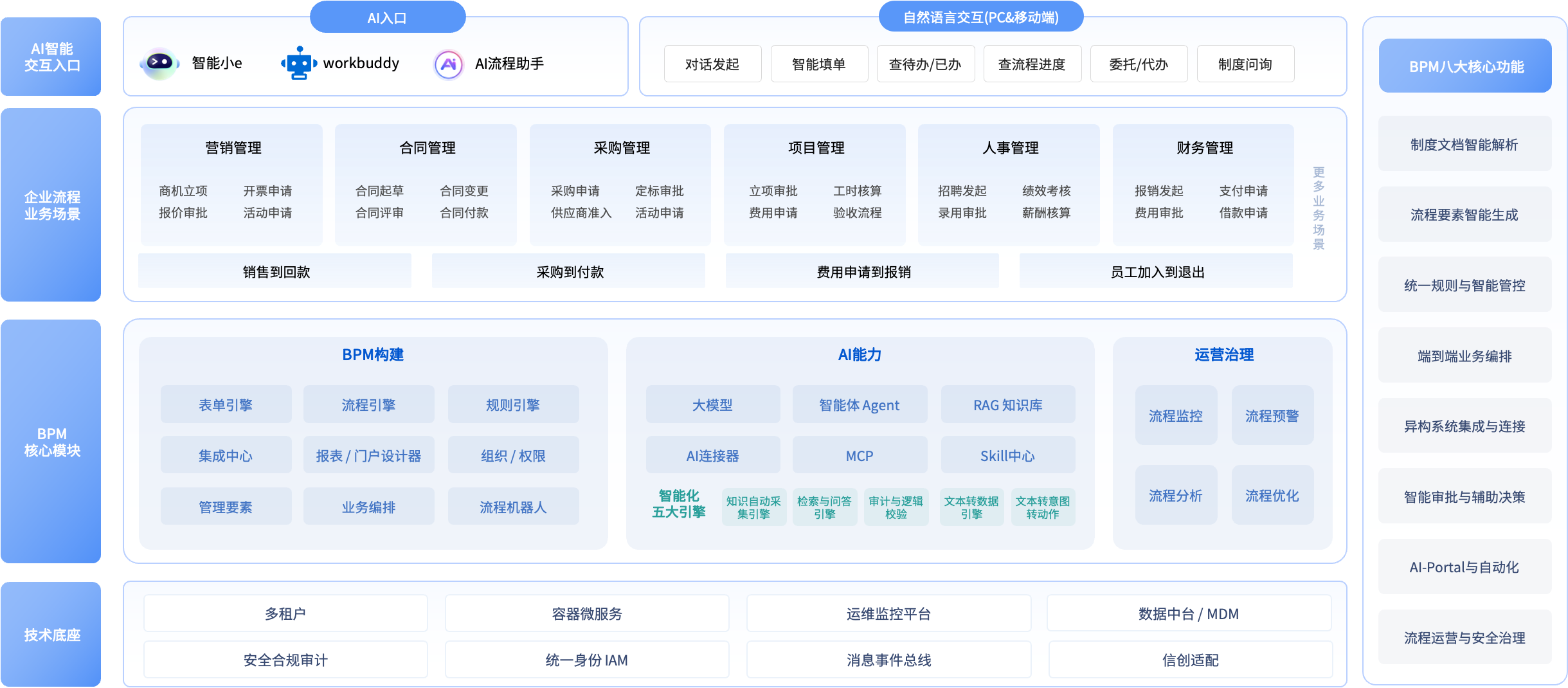The width and height of the screenshot is (1568, 688).
Task: Select the 对话发起 button
Action: [712, 64]
